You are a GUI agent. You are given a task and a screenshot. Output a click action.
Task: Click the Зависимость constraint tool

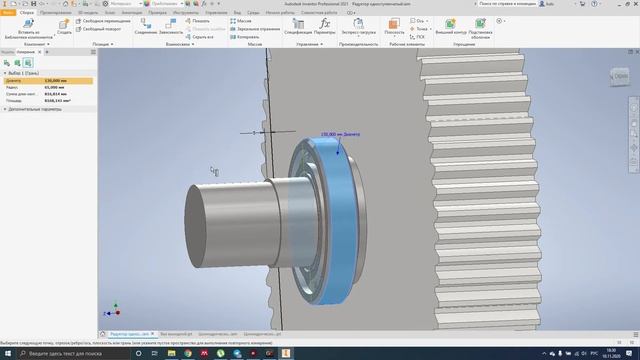pos(171,27)
